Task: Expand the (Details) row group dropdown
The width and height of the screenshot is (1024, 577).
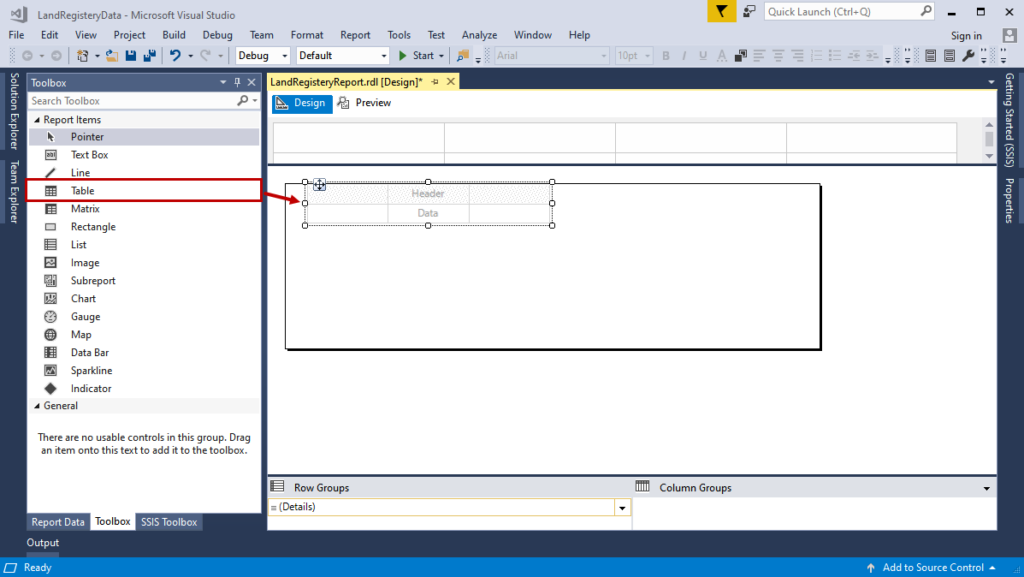Action: (x=622, y=507)
